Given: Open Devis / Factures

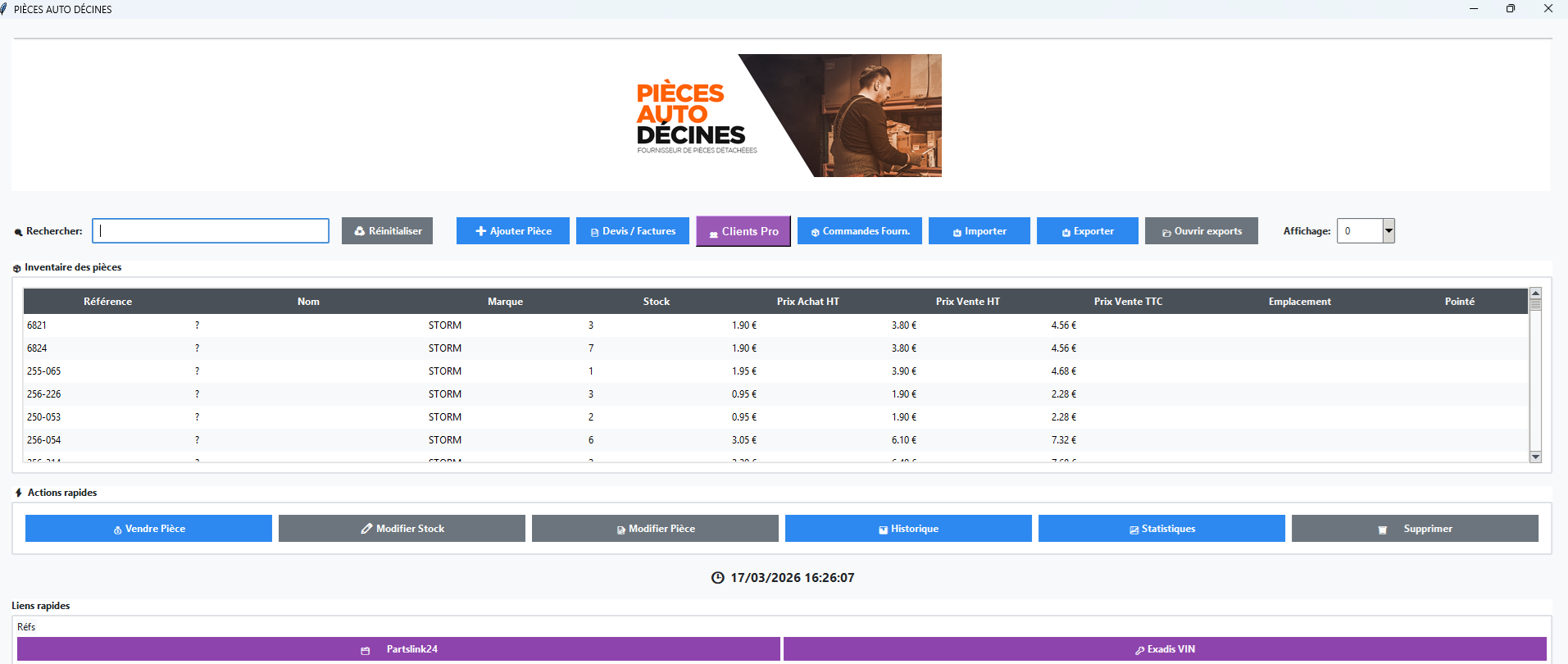Looking at the screenshot, I should 633,231.
